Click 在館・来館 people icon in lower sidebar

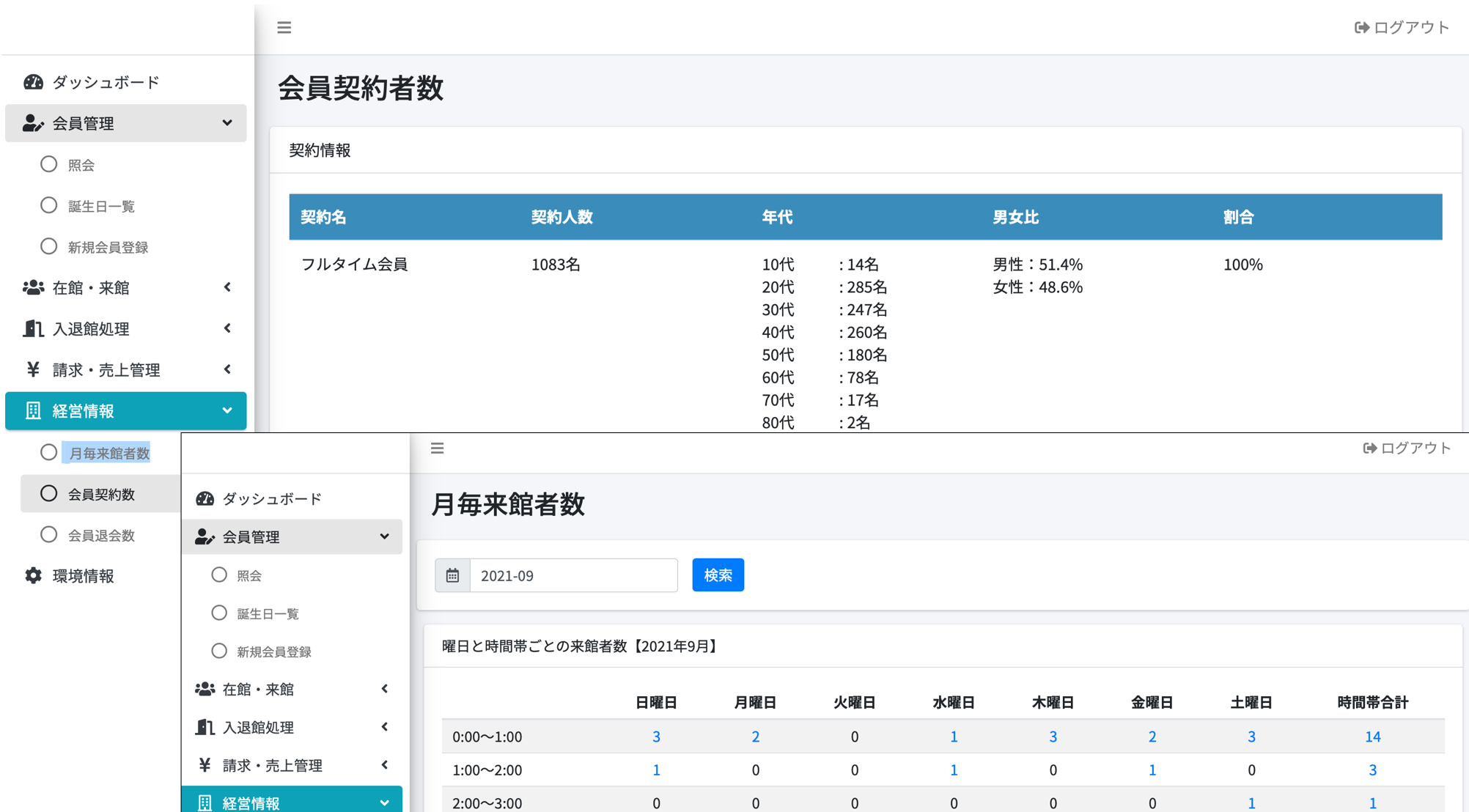[205, 689]
